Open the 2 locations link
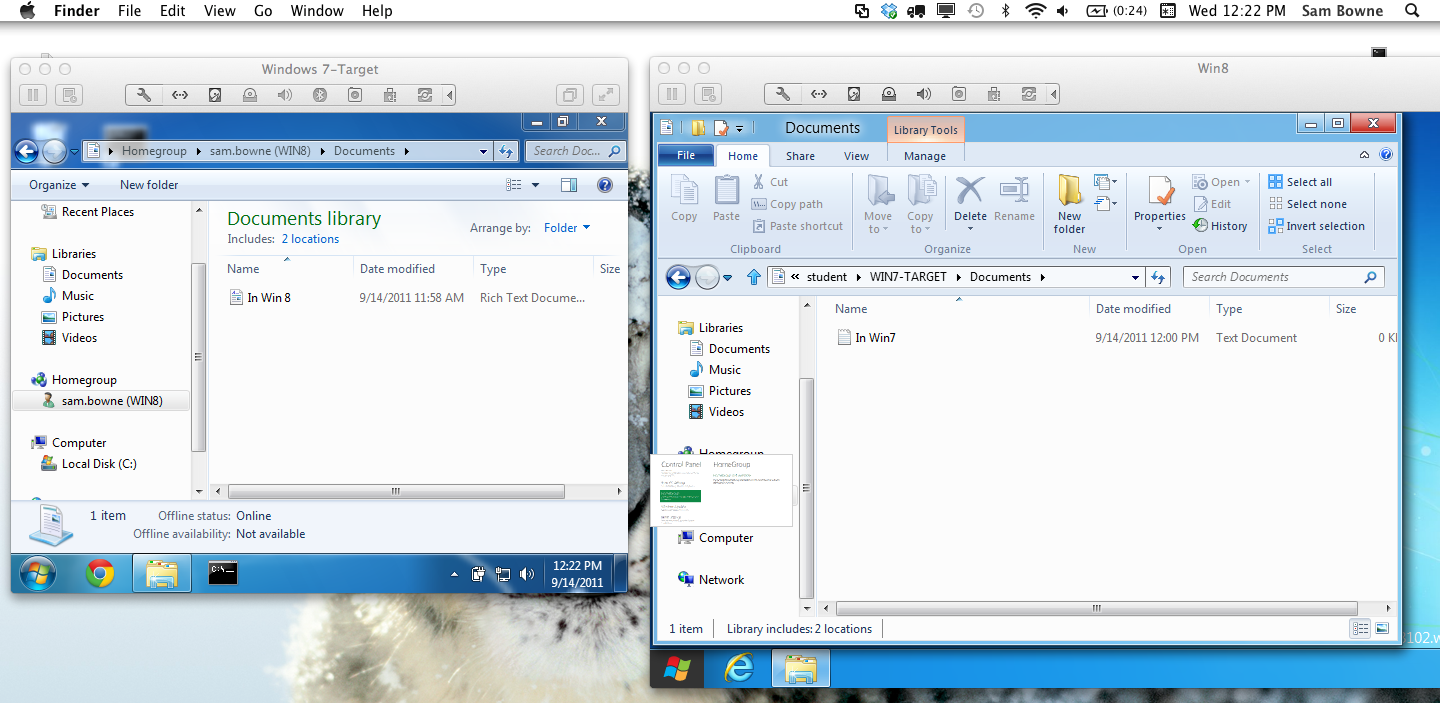Image resolution: width=1440 pixels, height=703 pixels. point(310,239)
